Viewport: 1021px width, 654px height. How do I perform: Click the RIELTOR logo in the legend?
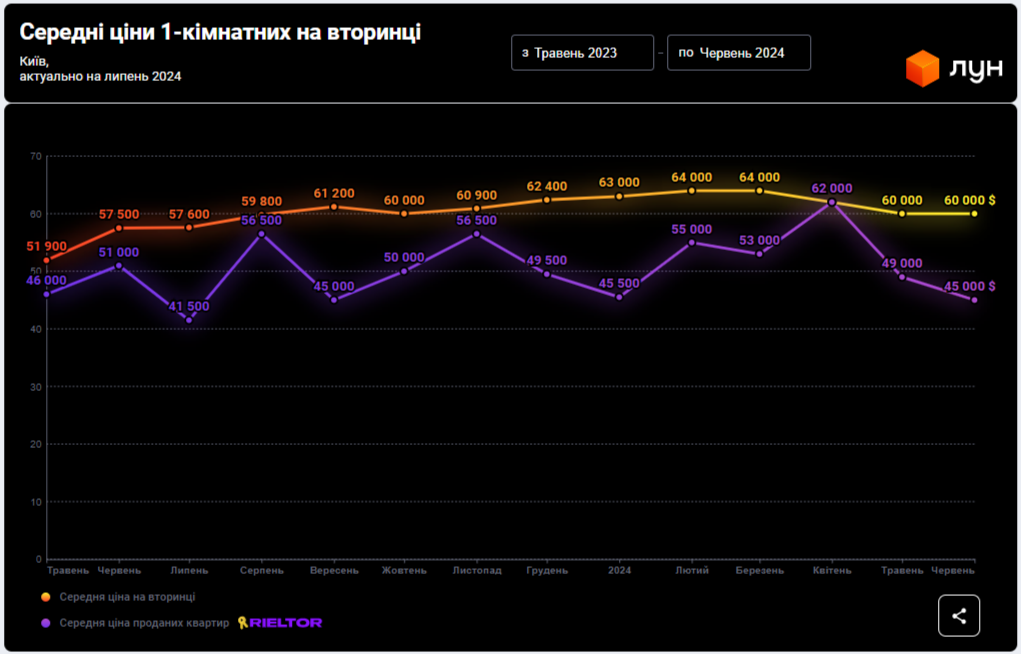(280, 623)
